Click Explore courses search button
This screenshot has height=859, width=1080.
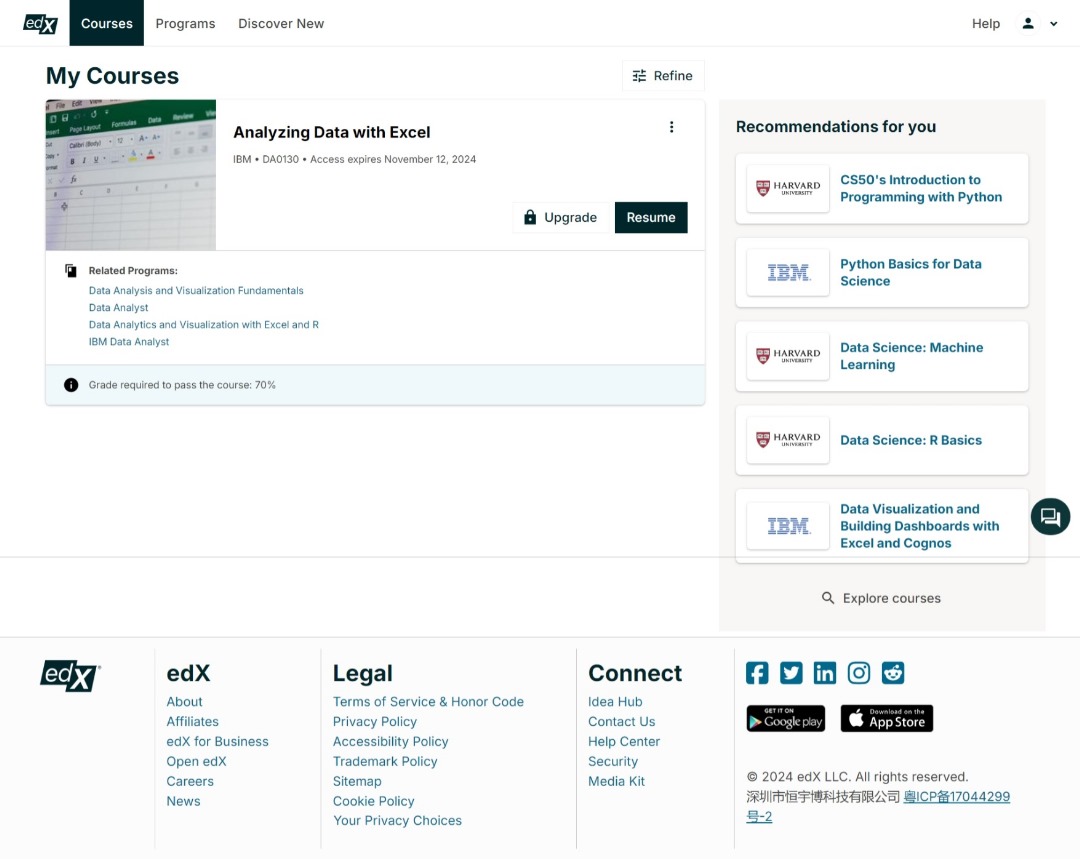pos(882,598)
